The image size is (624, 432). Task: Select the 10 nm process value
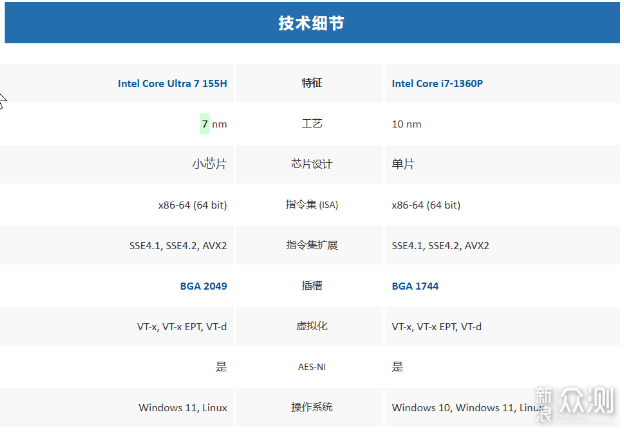(x=406, y=124)
